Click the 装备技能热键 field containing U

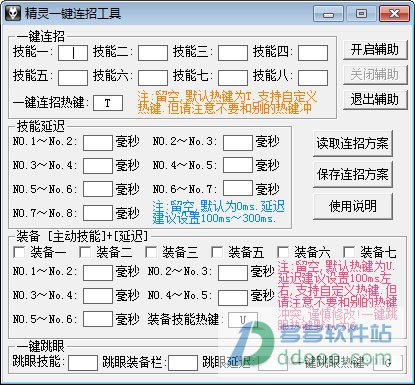click(x=243, y=320)
